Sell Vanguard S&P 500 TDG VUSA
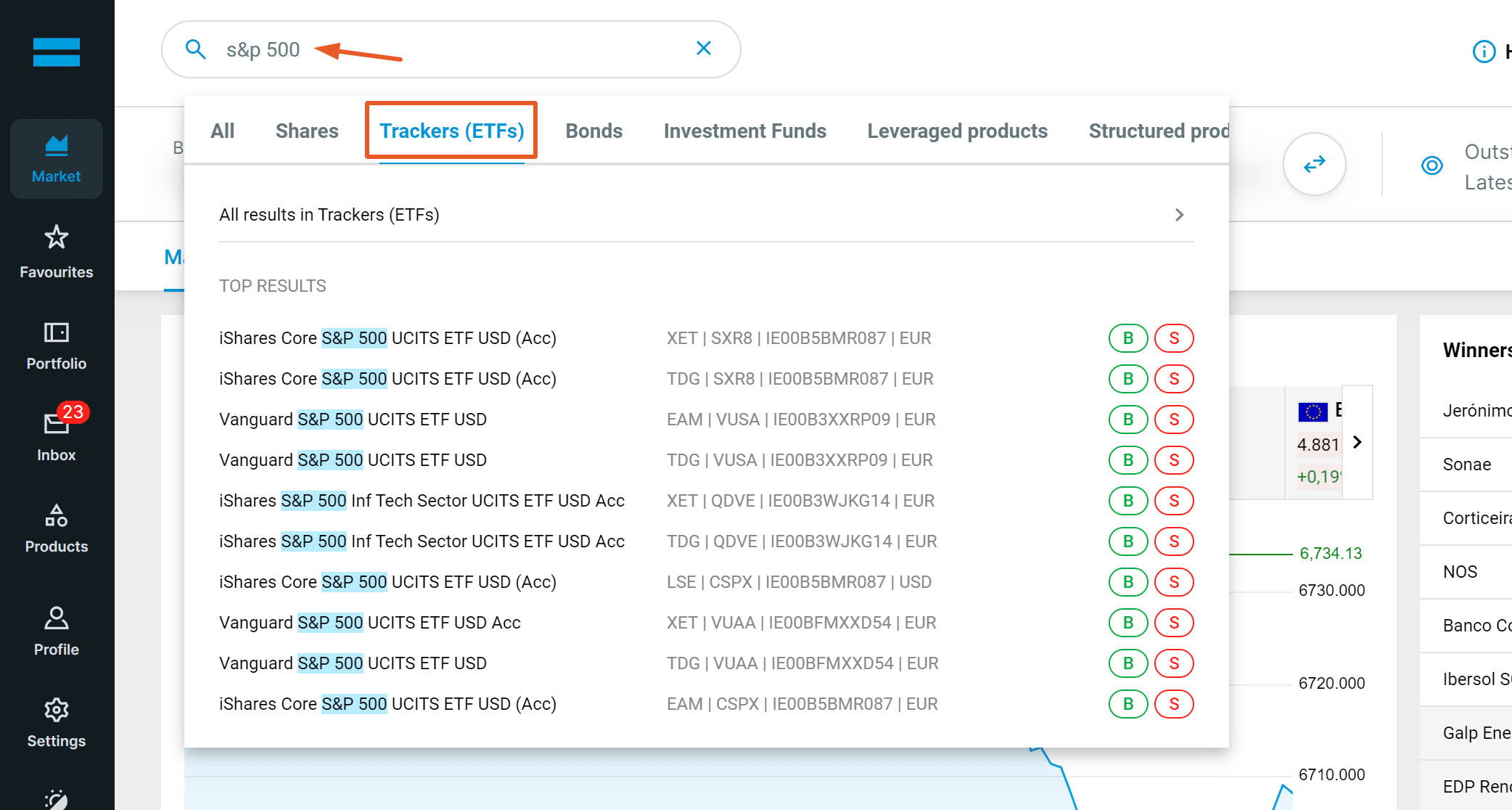1512x810 pixels. tap(1174, 460)
